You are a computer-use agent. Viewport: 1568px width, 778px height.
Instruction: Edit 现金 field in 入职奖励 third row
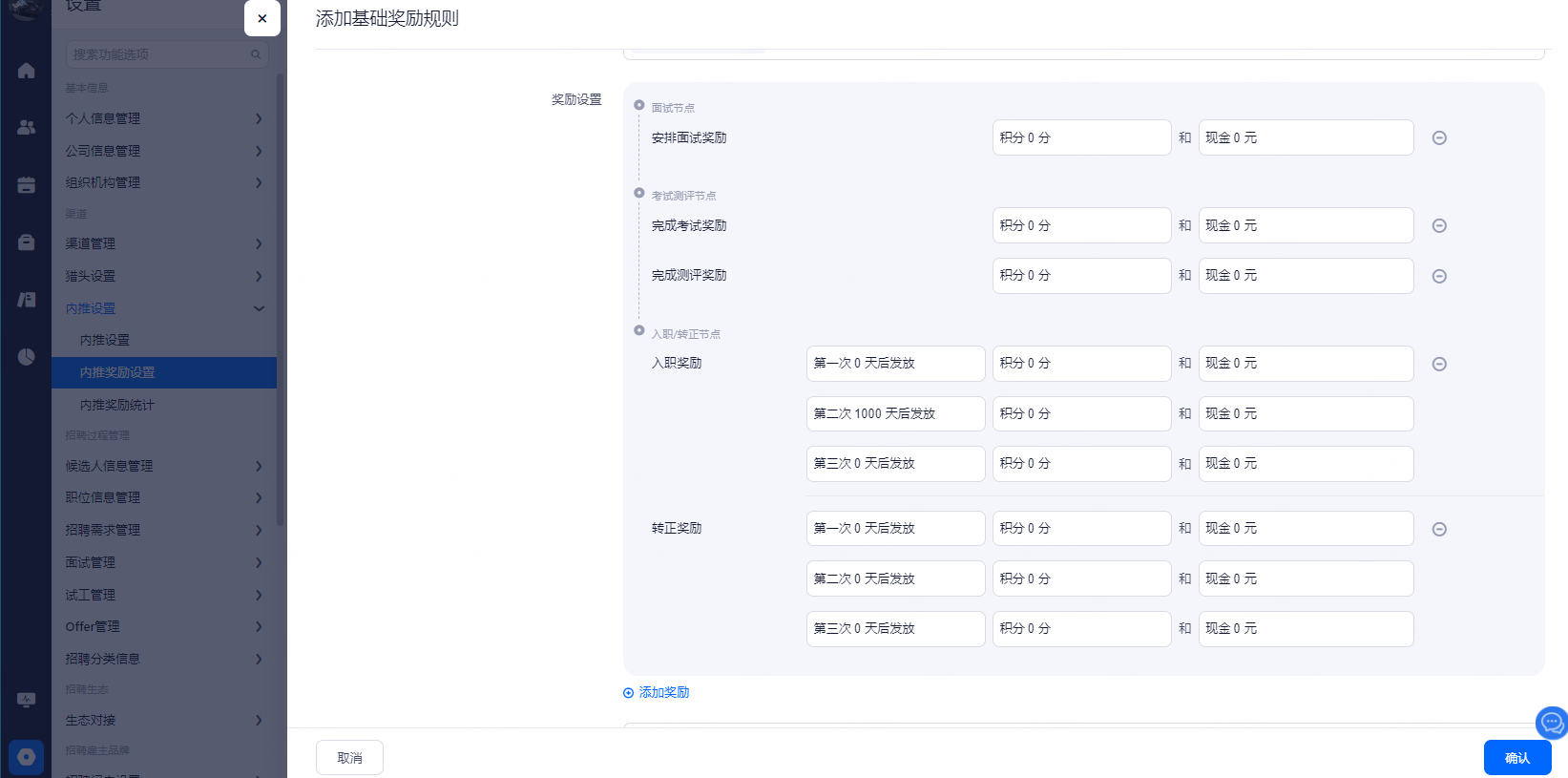point(1306,464)
